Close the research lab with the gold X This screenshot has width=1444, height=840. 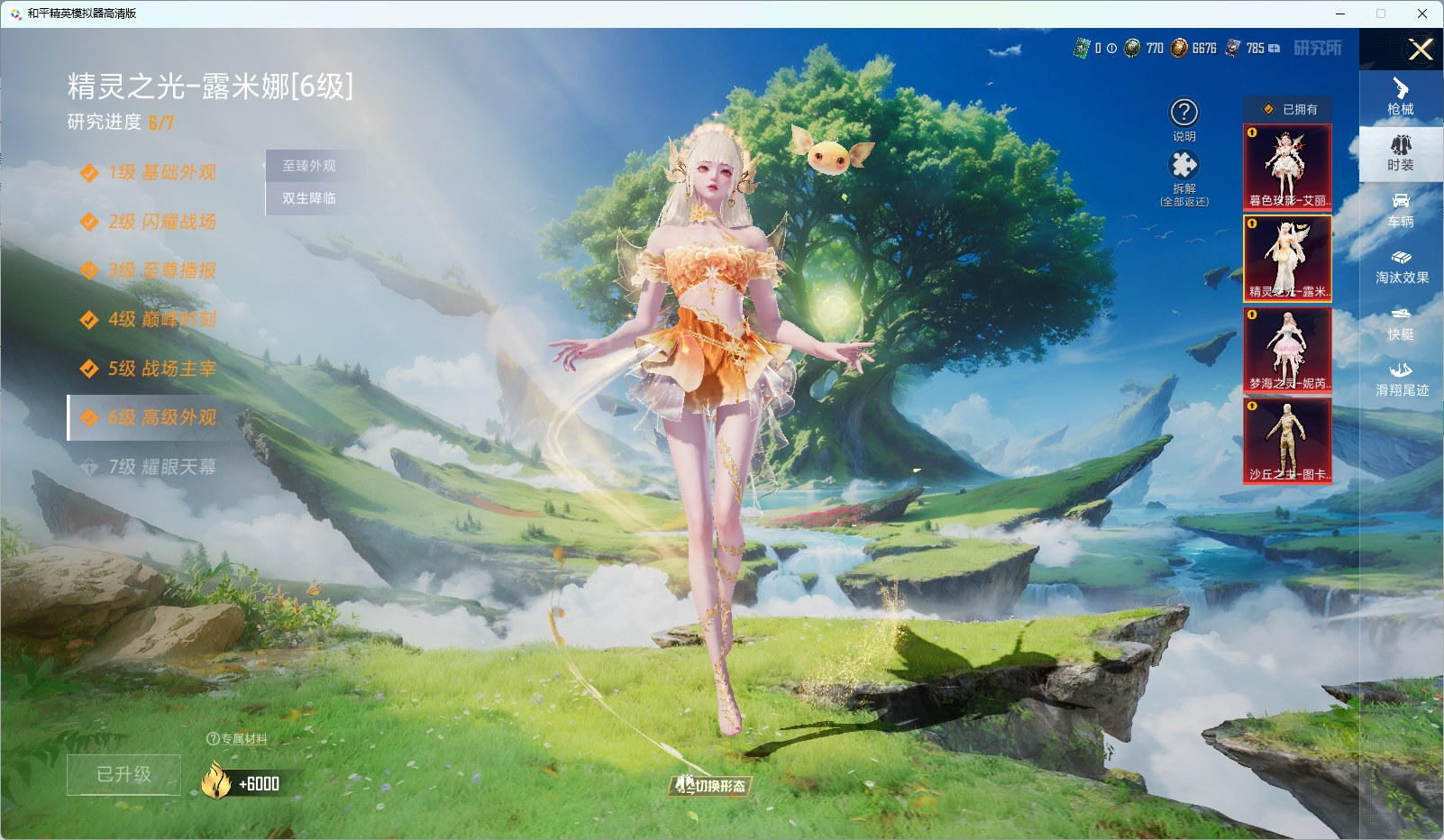[1421, 50]
